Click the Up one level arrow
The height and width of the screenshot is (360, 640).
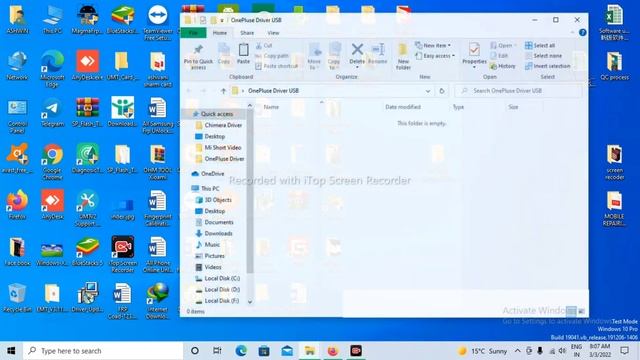223,91
